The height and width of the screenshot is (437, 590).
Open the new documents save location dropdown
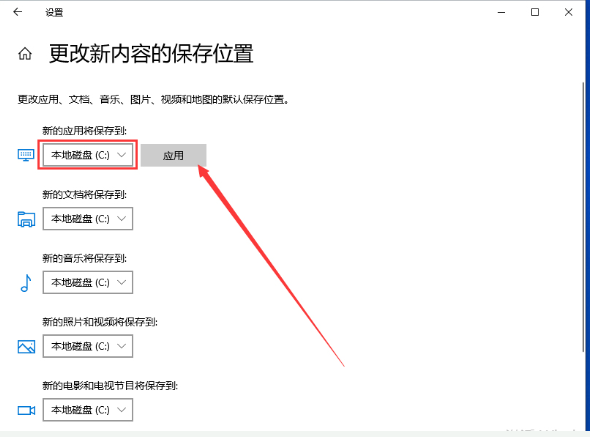tap(88, 219)
